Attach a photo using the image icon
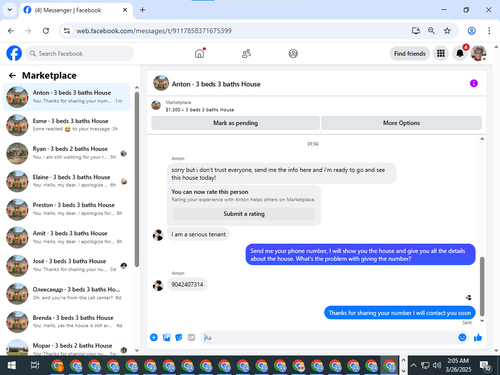 click(x=166, y=338)
